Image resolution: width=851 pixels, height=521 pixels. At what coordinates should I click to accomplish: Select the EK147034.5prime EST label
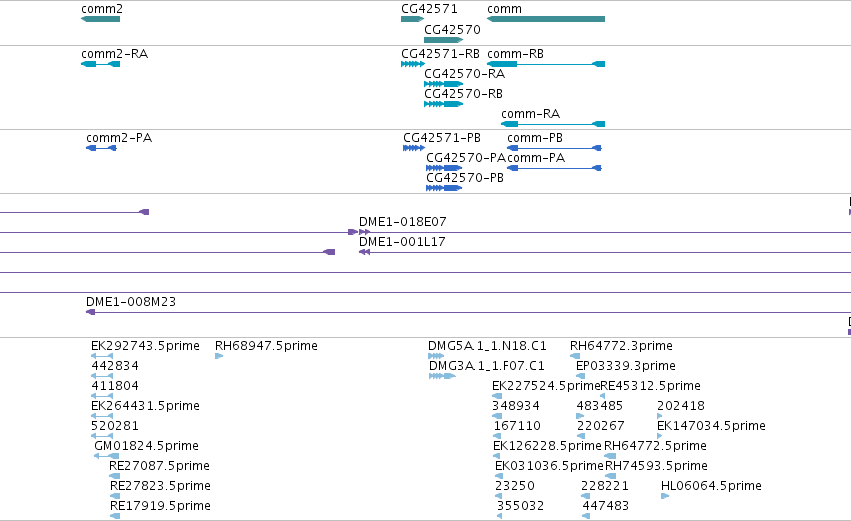tap(711, 425)
